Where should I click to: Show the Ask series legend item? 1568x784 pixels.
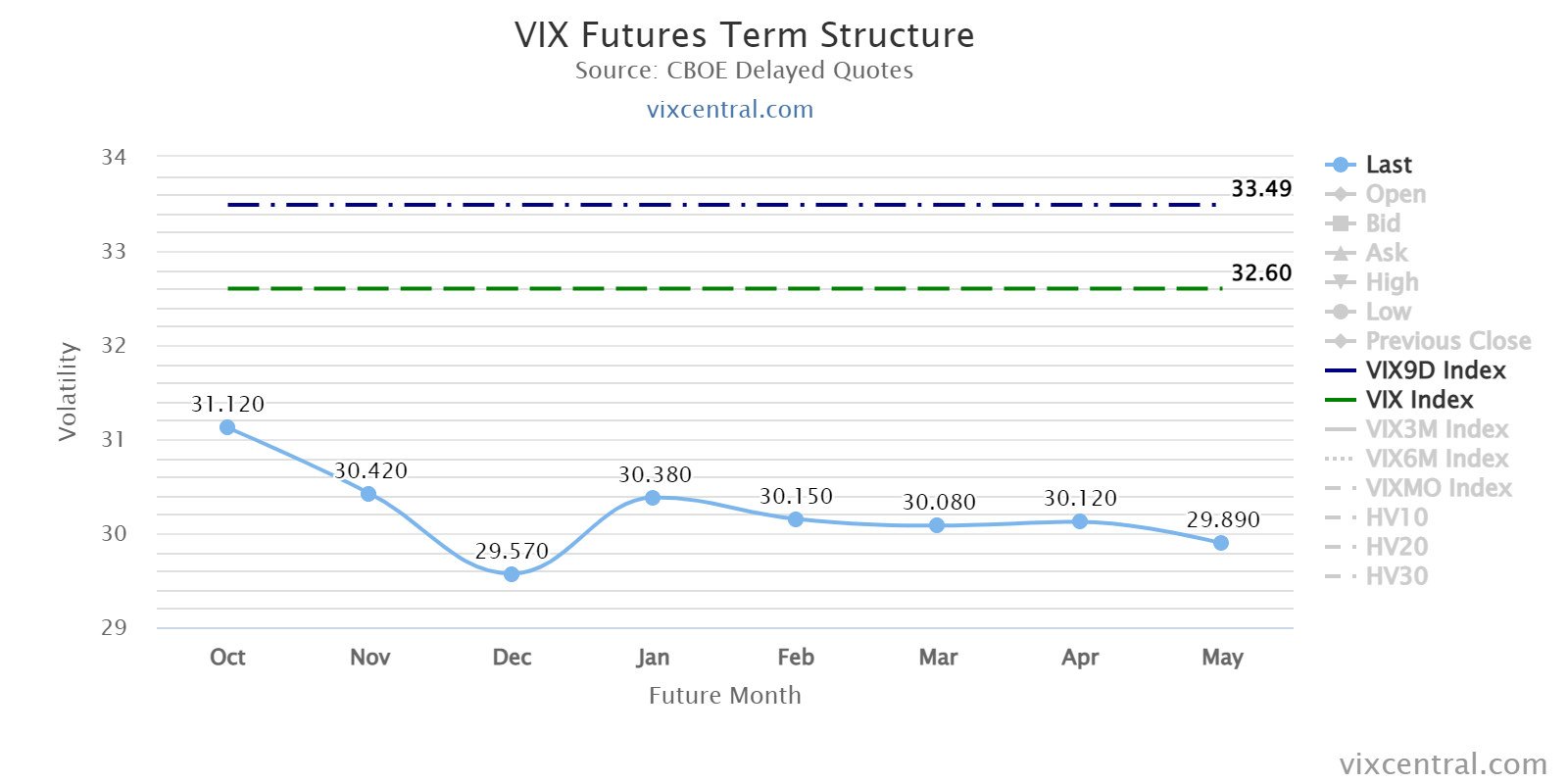[x=1366, y=253]
